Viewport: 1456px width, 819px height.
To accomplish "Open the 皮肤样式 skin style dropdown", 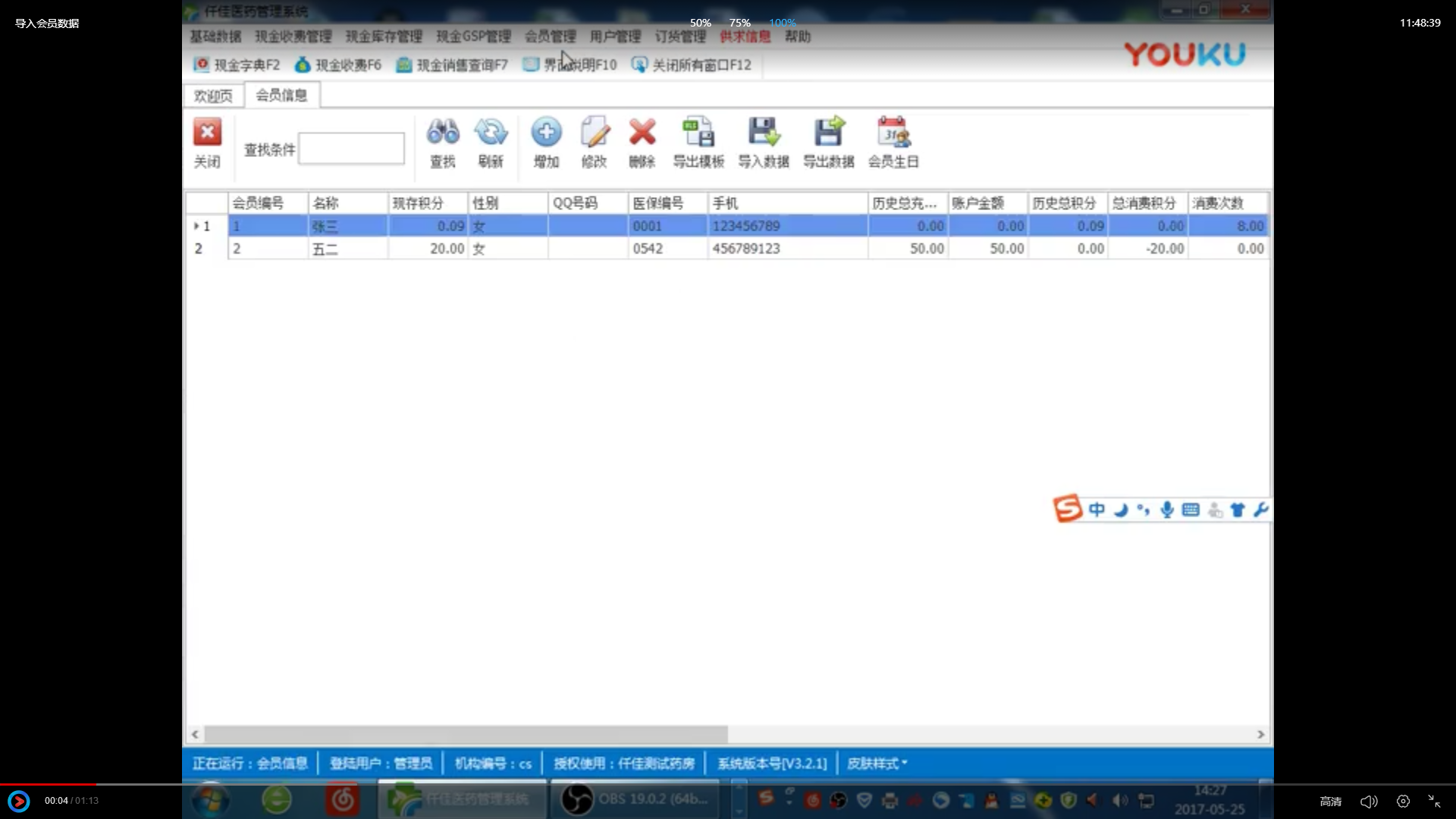I will pos(877,764).
